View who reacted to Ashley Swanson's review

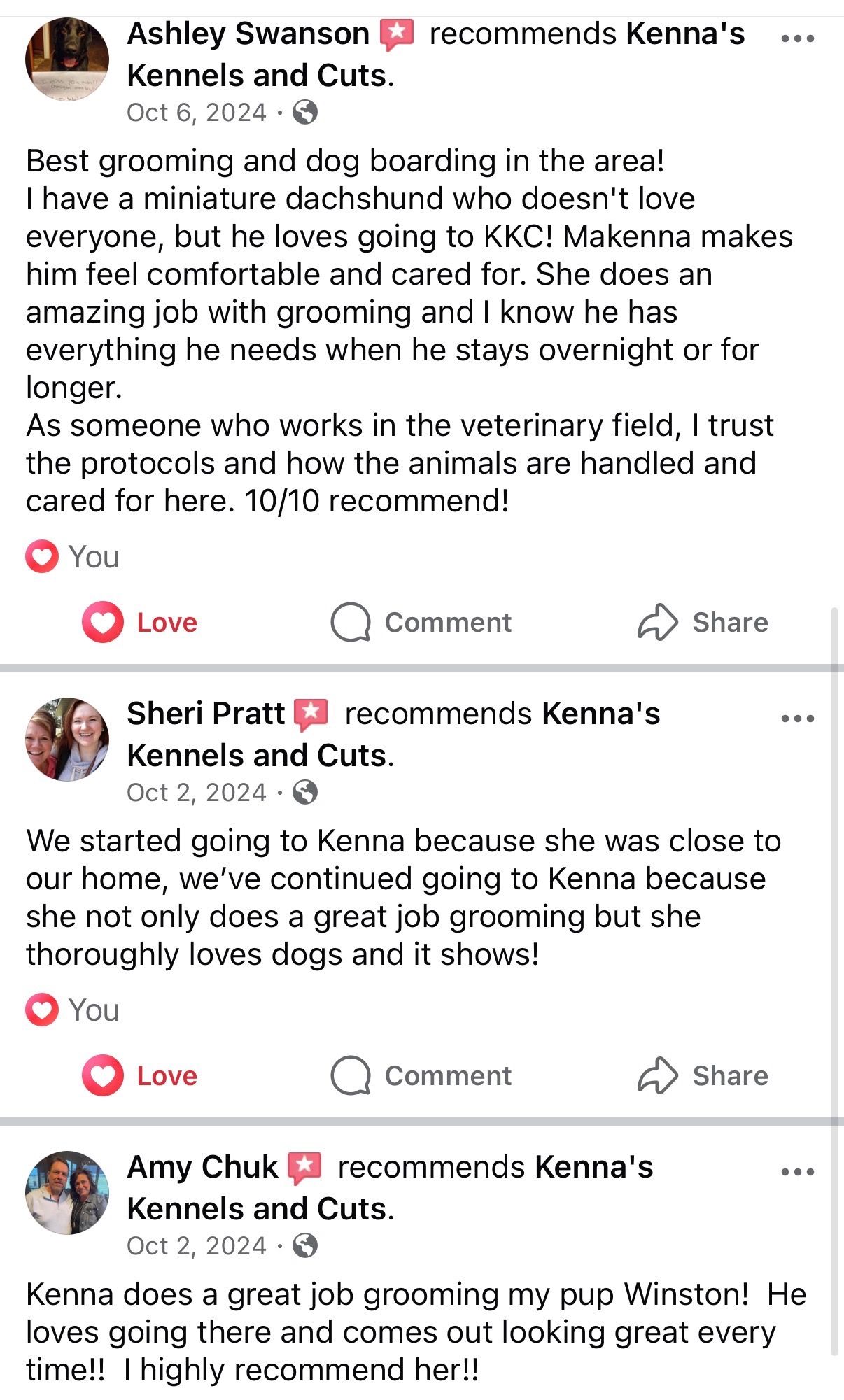point(73,557)
